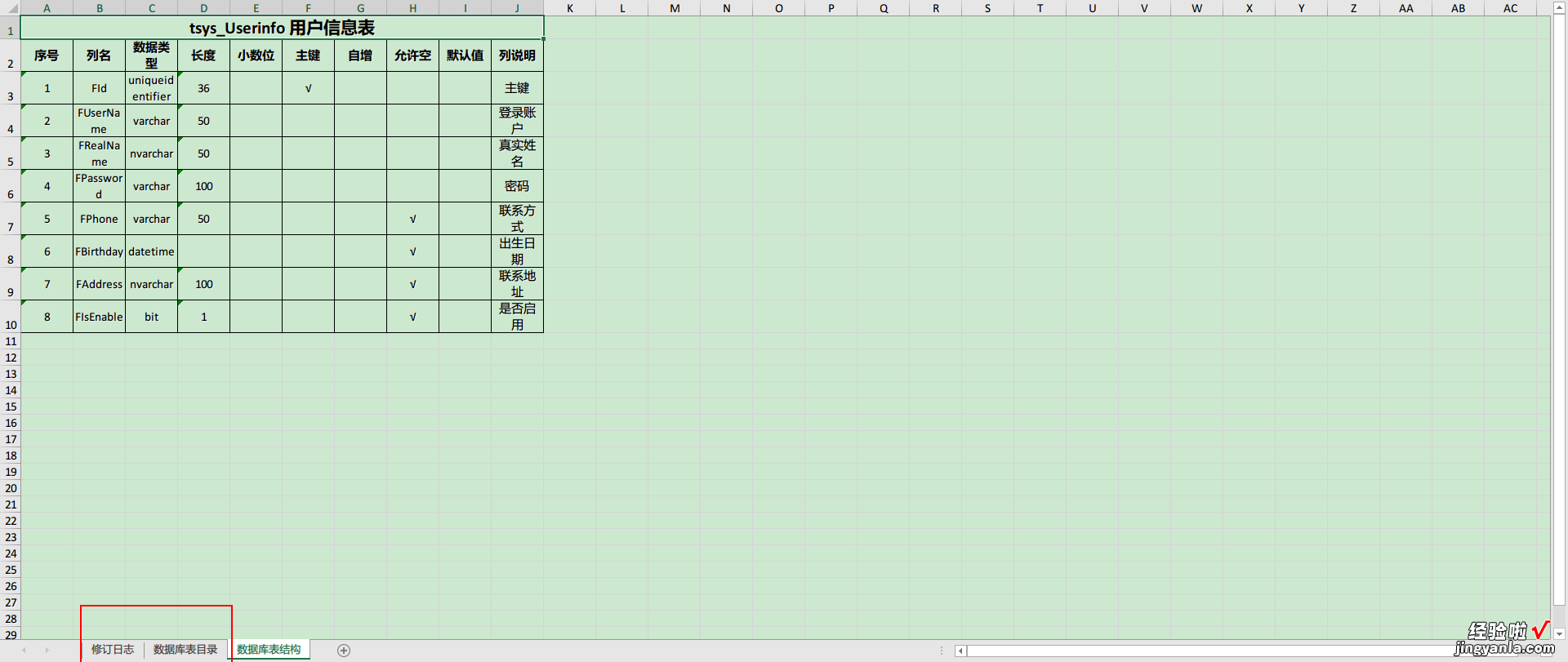Select the 数据类型 header cell

pos(151,56)
